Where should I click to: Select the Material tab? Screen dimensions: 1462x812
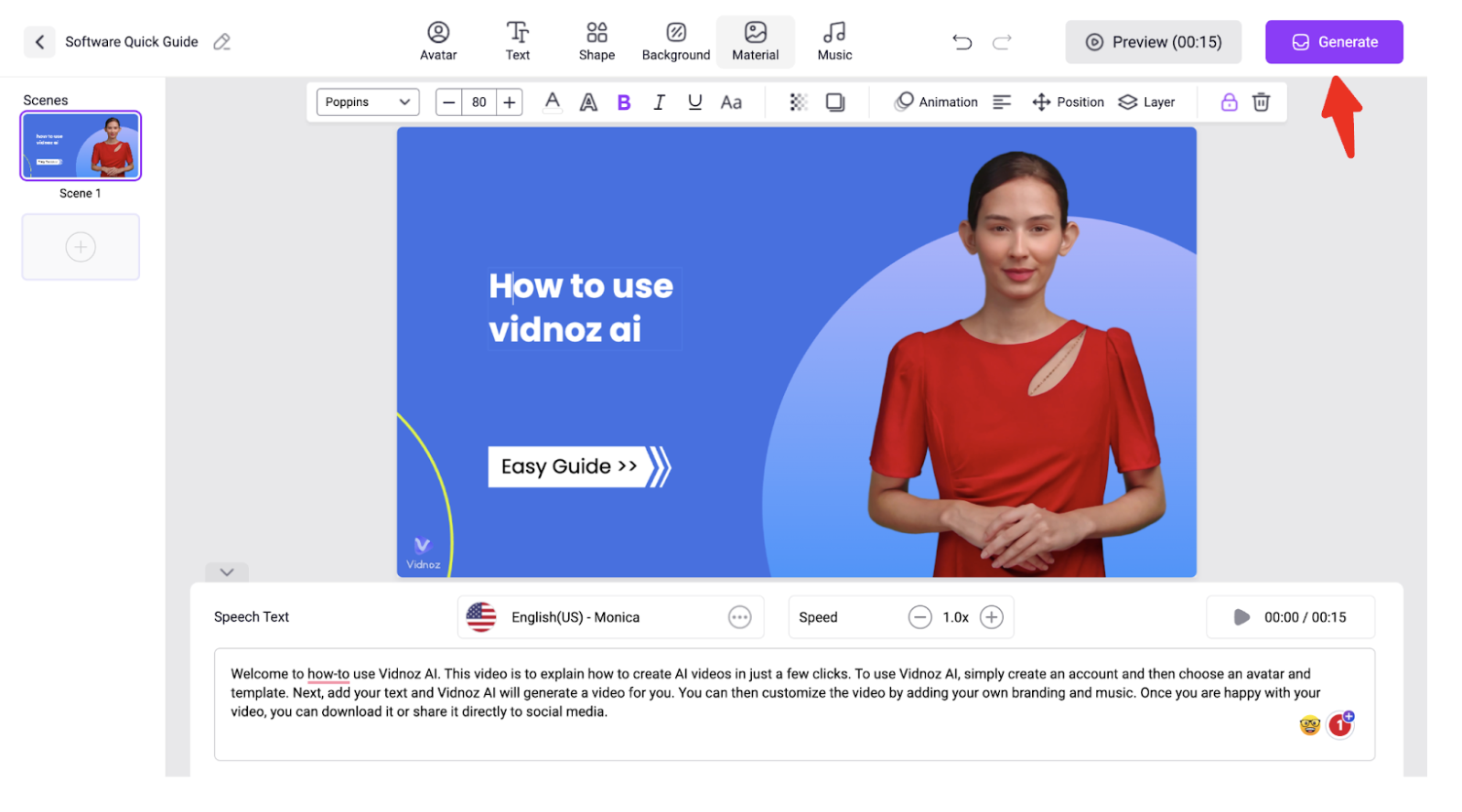[756, 42]
